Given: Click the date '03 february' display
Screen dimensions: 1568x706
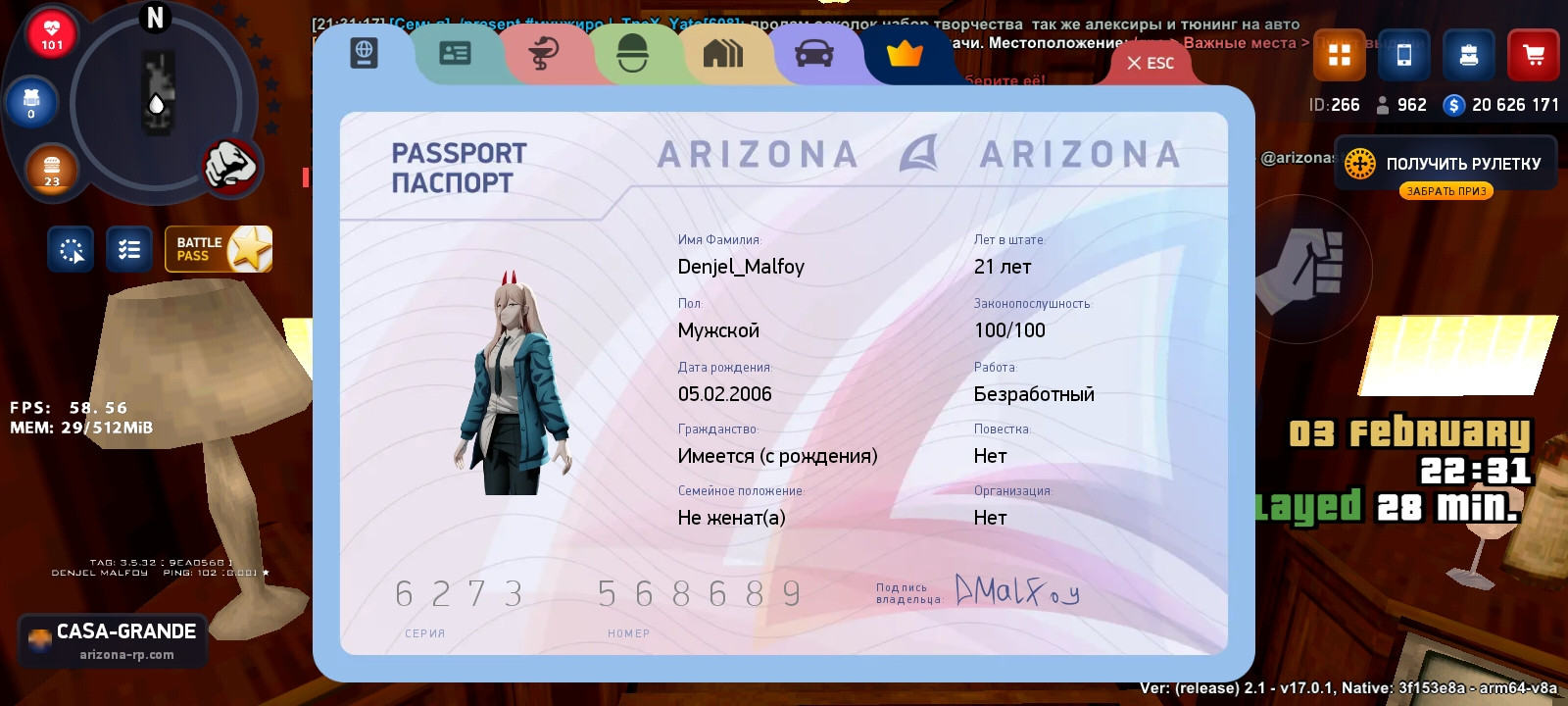Looking at the screenshot, I should pyautogui.click(x=1409, y=432).
